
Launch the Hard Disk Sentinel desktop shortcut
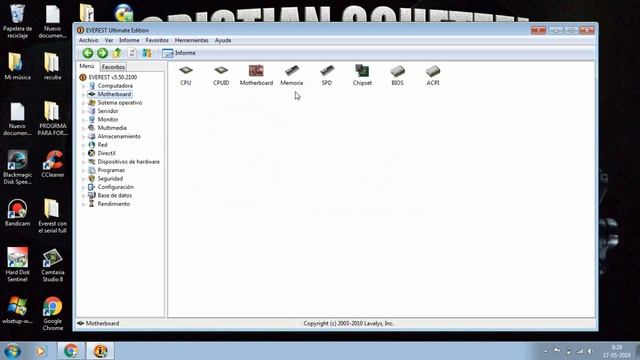(x=17, y=264)
